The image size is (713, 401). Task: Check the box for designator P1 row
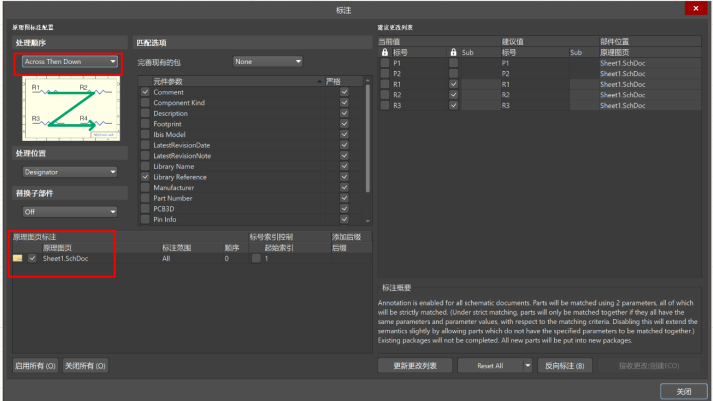[386, 62]
